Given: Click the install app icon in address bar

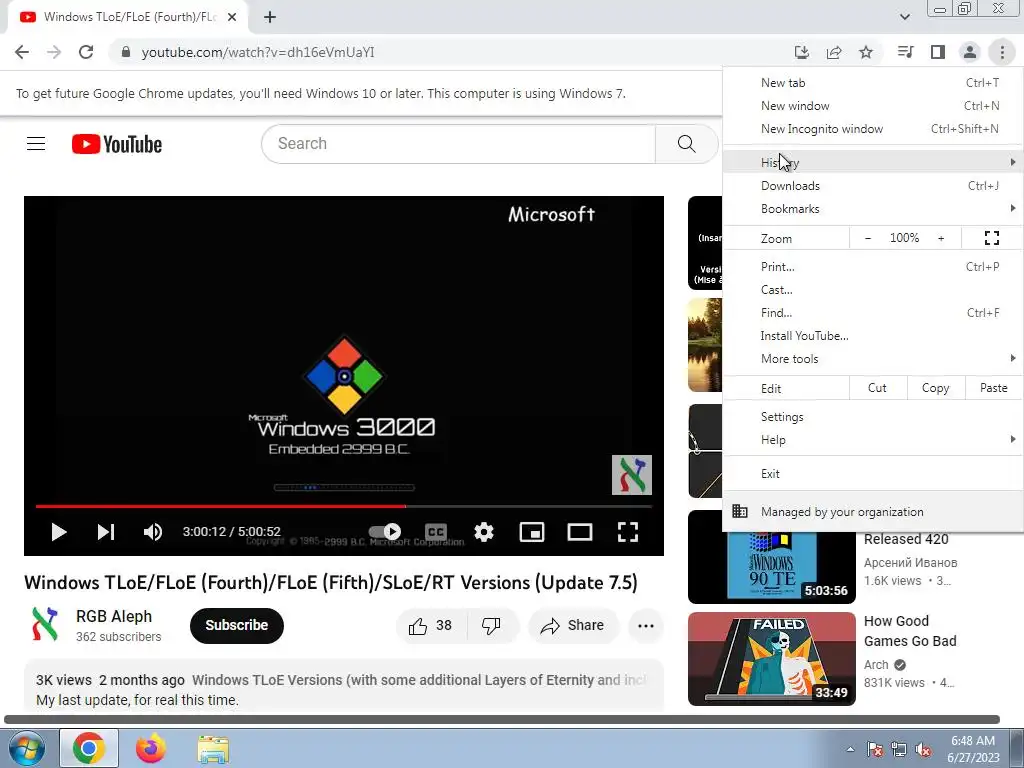Looking at the screenshot, I should (801, 52).
